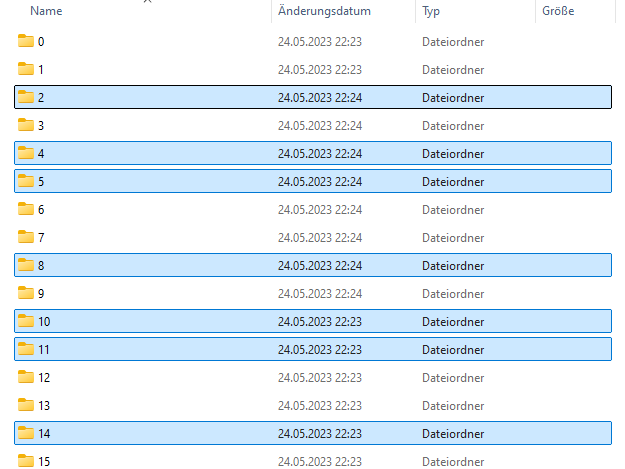
Task: Click the date of folder 11
Action: pyautogui.click(x=320, y=349)
